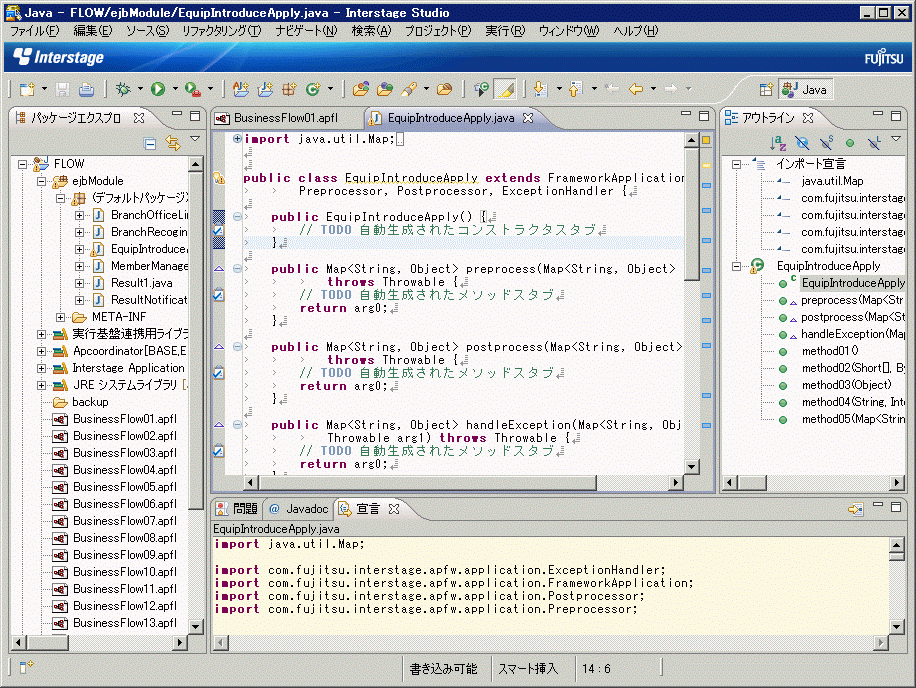Run the program with the green play icon
The image size is (916, 688).
158,89
